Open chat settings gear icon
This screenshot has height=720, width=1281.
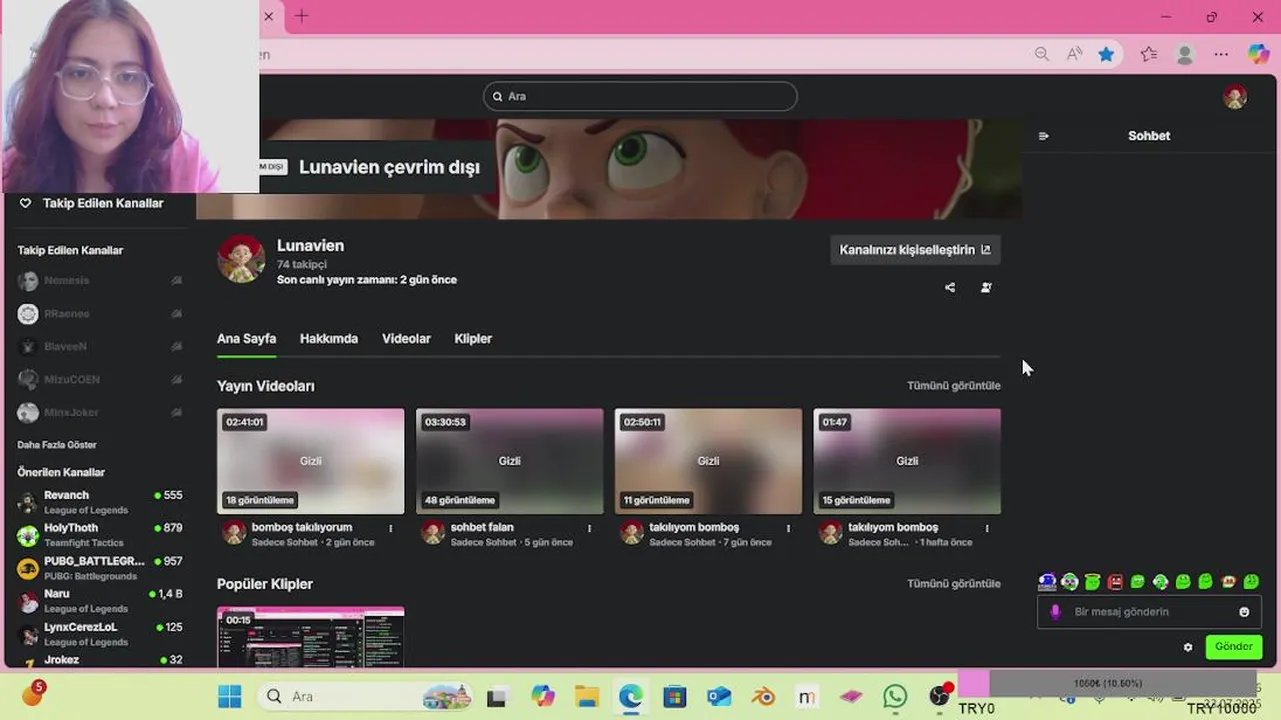(x=1188, y=647)
